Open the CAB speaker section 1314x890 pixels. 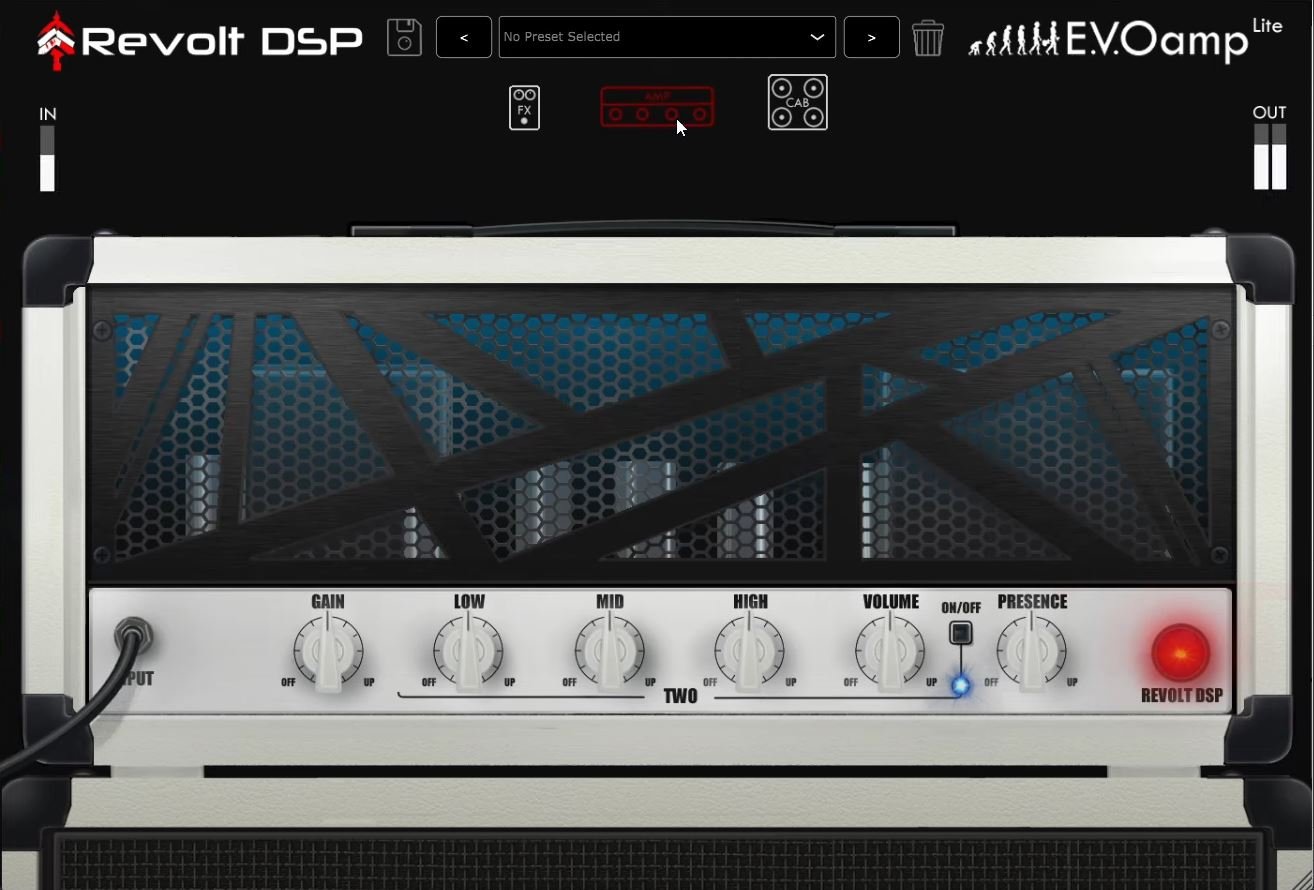797,101
